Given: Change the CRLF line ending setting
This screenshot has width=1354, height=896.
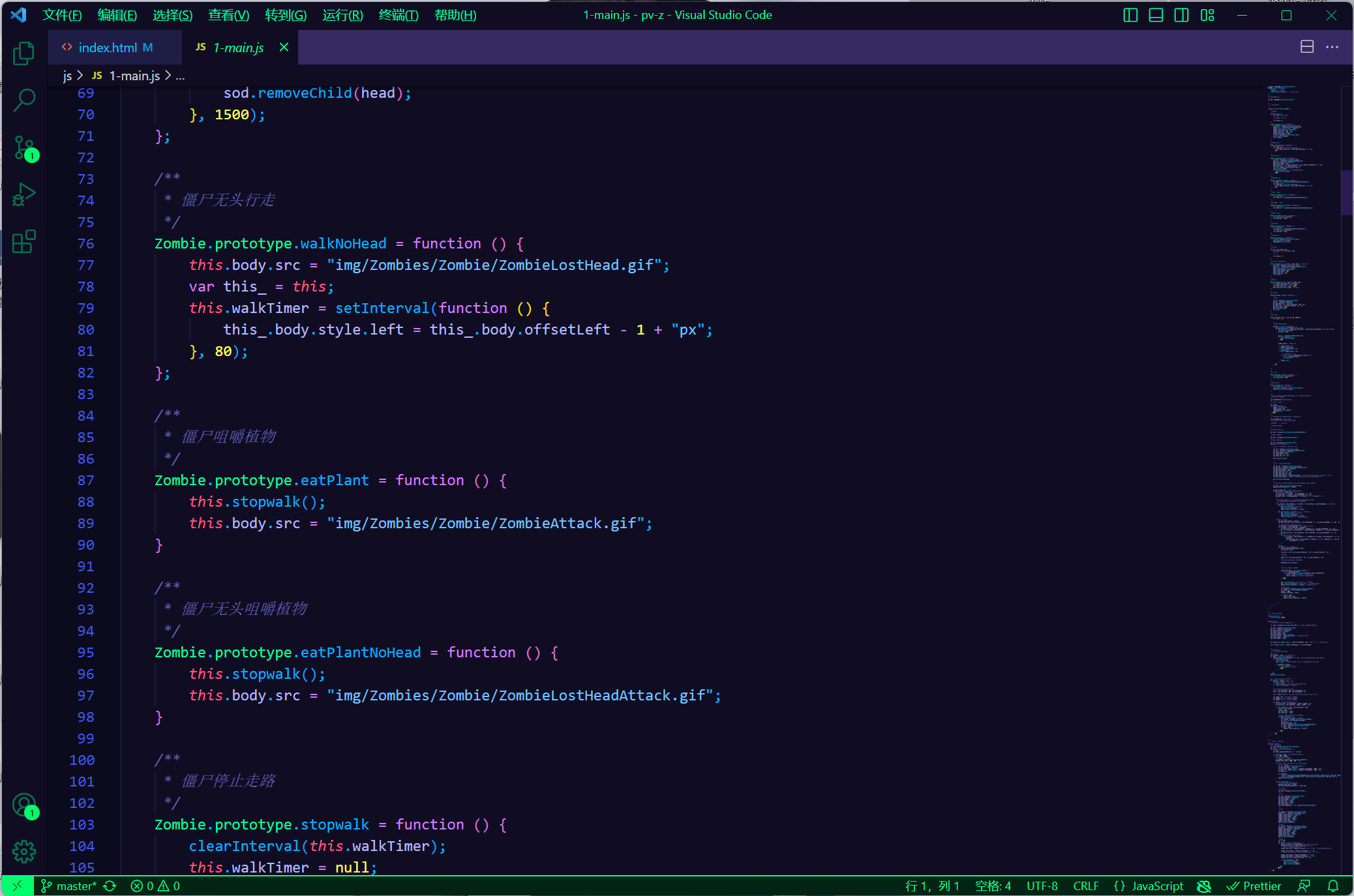Looking at the screenshot, I should (x=1086, y=886).
